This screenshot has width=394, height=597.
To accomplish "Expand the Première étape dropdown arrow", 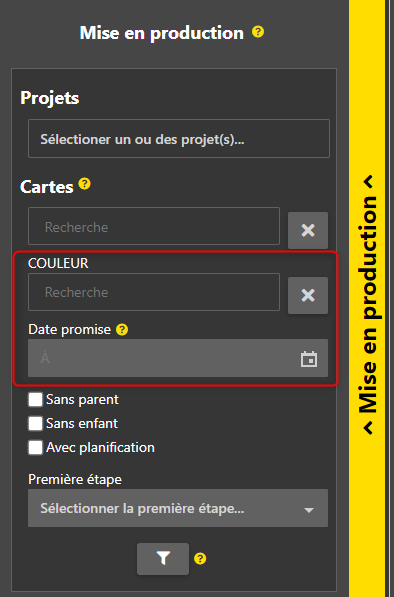I will tap(309, 510).
